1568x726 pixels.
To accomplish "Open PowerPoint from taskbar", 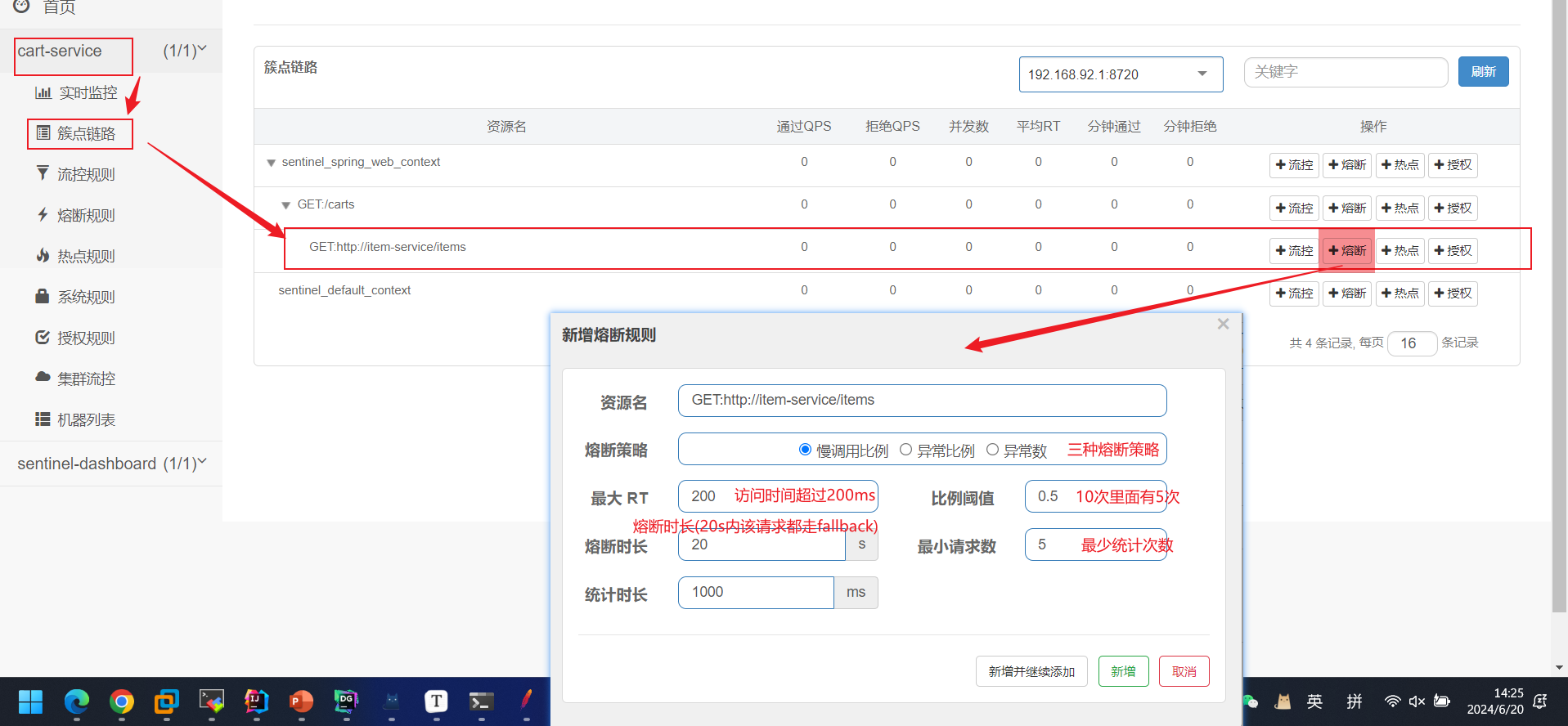I will [x=301, y=701].
